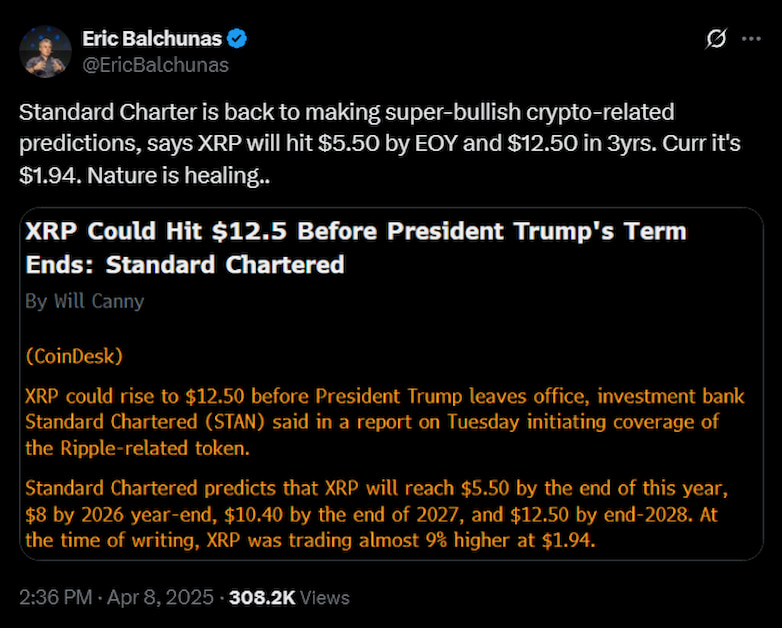Click the "Nature is healing.." sentence in tweet

[179, 176]
